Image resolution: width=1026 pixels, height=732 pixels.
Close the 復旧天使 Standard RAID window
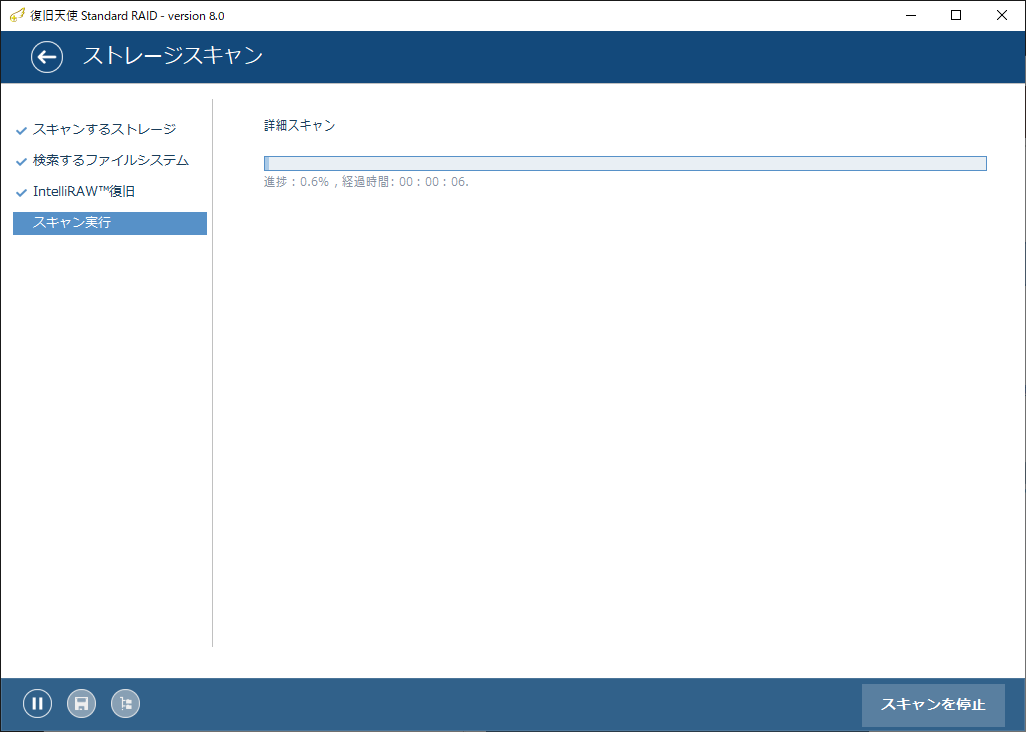click(x=1002, y=15)
